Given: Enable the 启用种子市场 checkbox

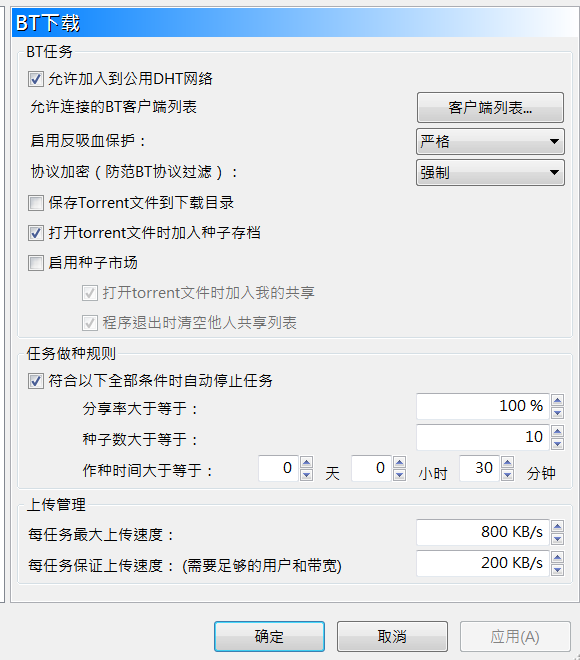Looking at the screenshot, I should tap(36, 263).
